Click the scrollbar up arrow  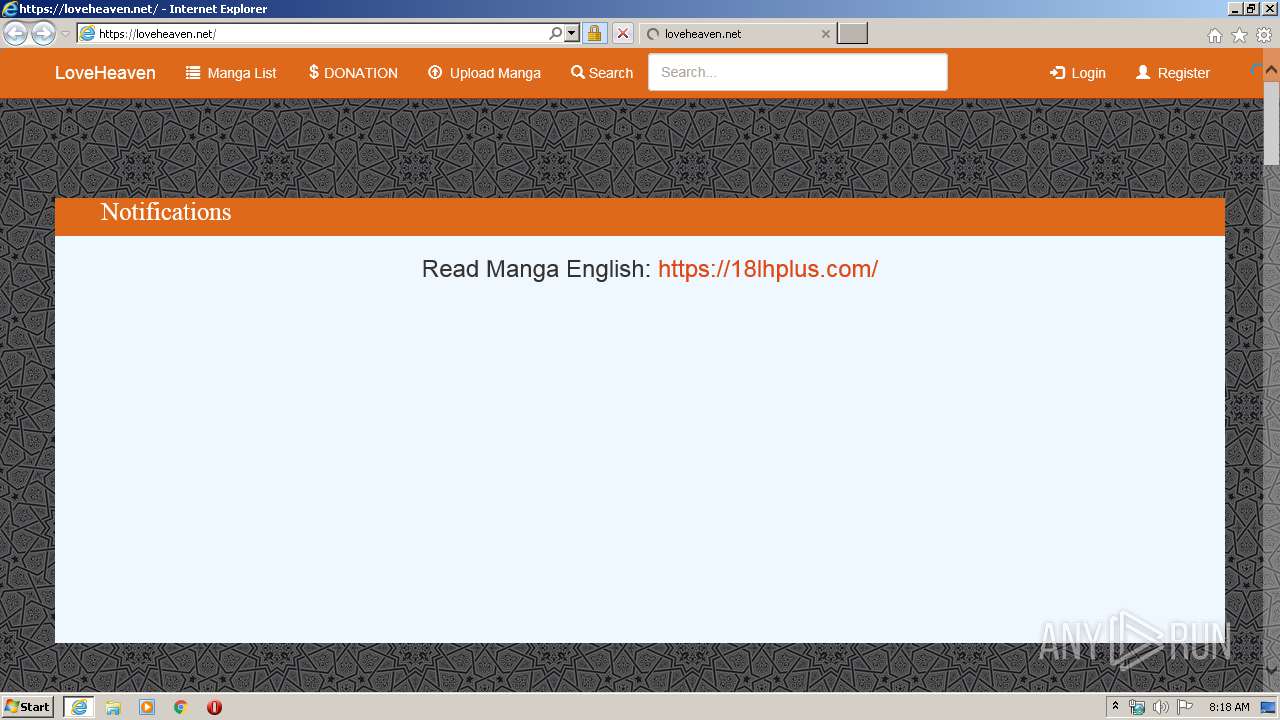click(1271, 69)
